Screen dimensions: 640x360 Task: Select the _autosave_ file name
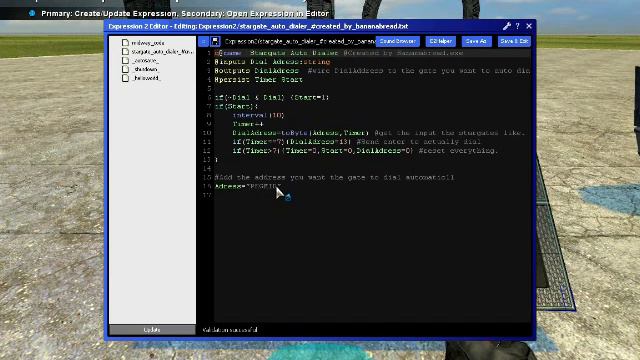click(x=145, y=61)
